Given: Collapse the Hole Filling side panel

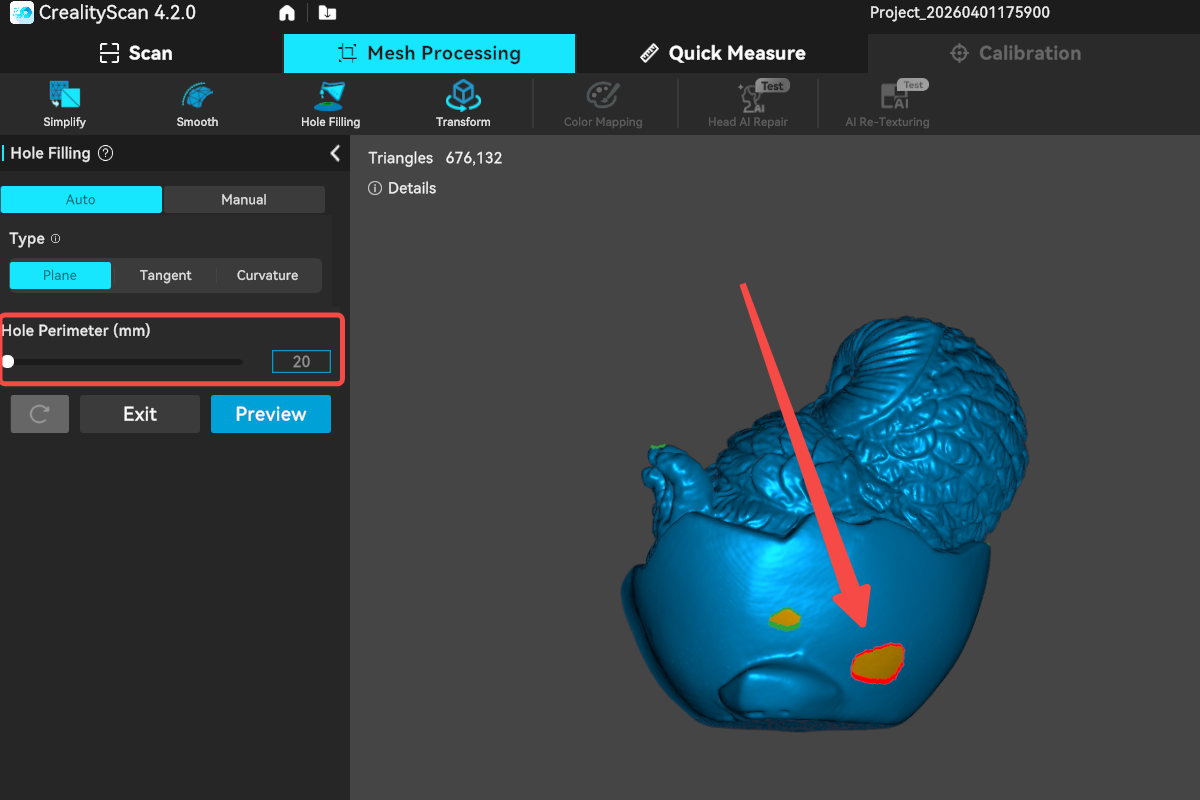Looking at the screenshot, I should pyautogui.click(x=335, y=153).
